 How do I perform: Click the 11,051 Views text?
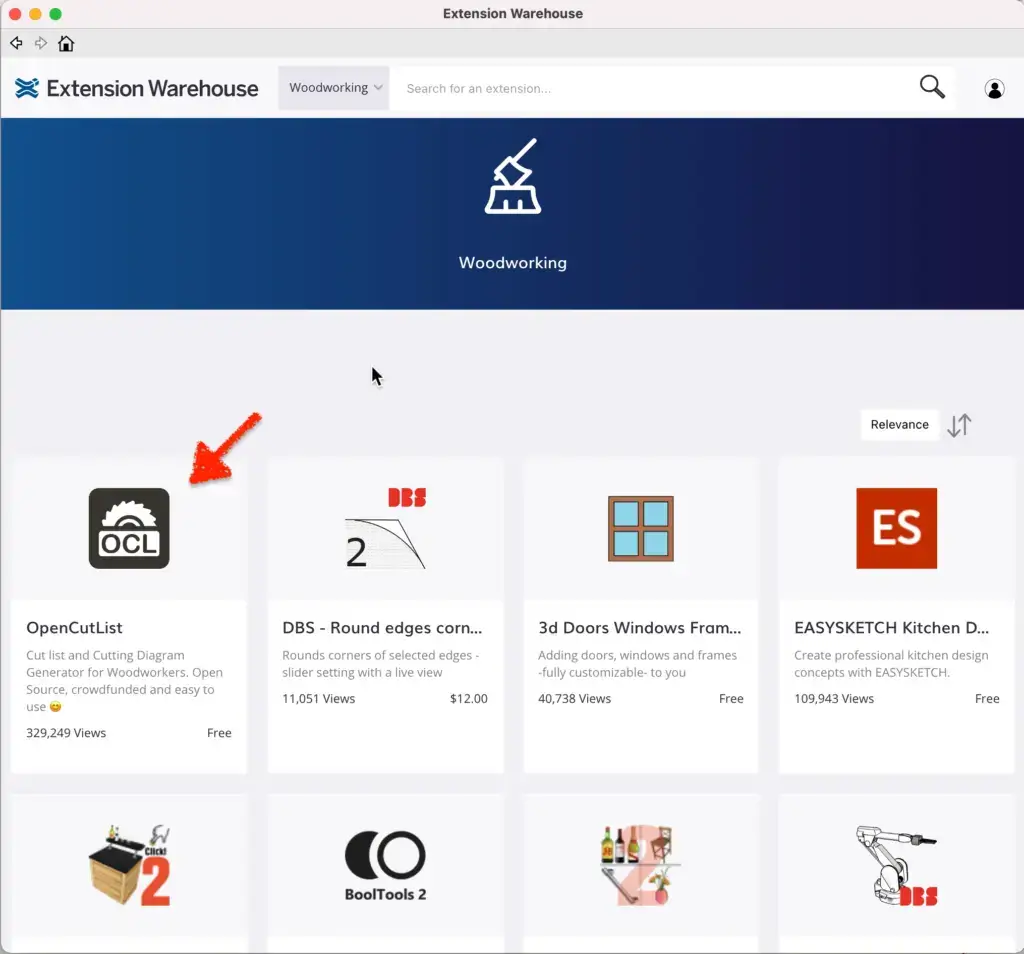click(x=319, y=699)
